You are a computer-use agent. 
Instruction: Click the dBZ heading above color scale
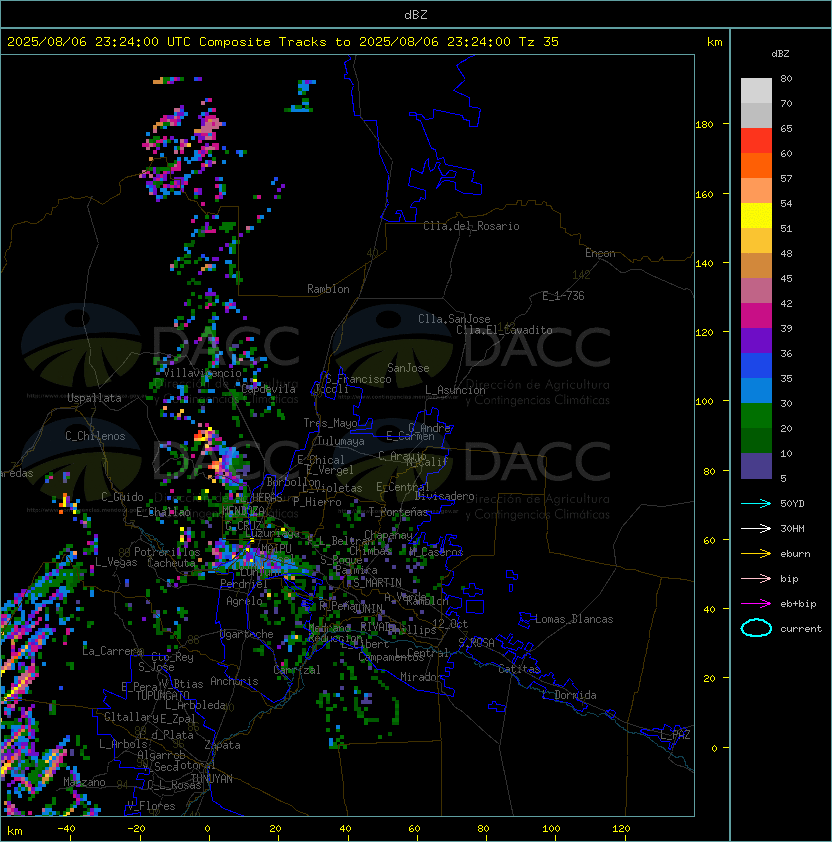(x=780, y=54)
